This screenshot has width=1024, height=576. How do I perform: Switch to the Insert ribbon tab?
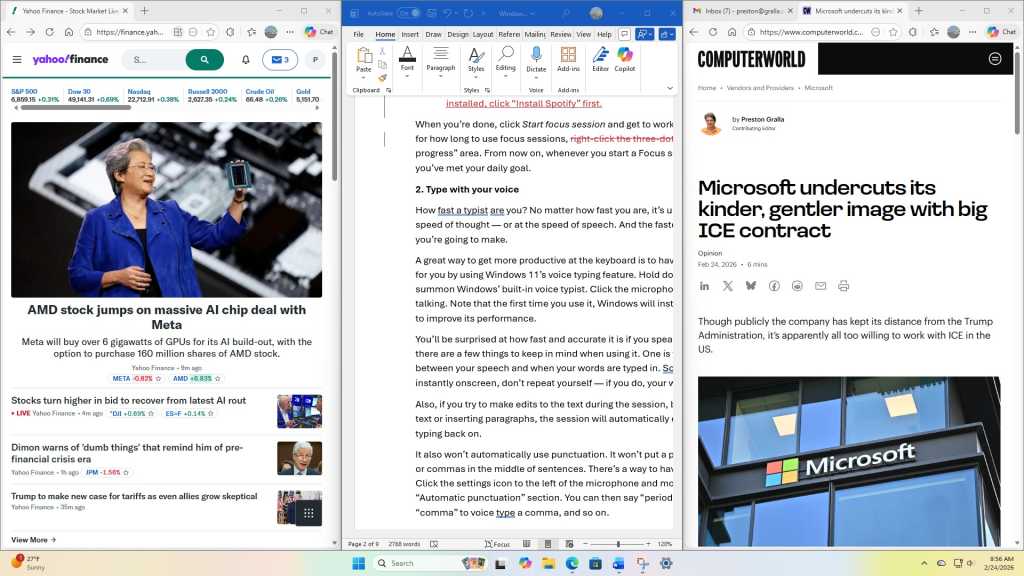coord(409,33)
